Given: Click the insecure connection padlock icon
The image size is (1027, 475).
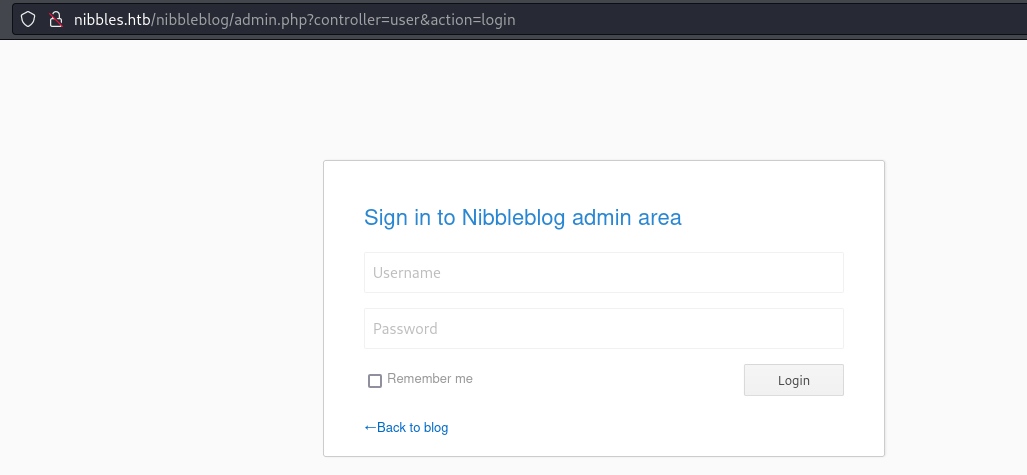Looking at the screenshot, I should [56, 19].
